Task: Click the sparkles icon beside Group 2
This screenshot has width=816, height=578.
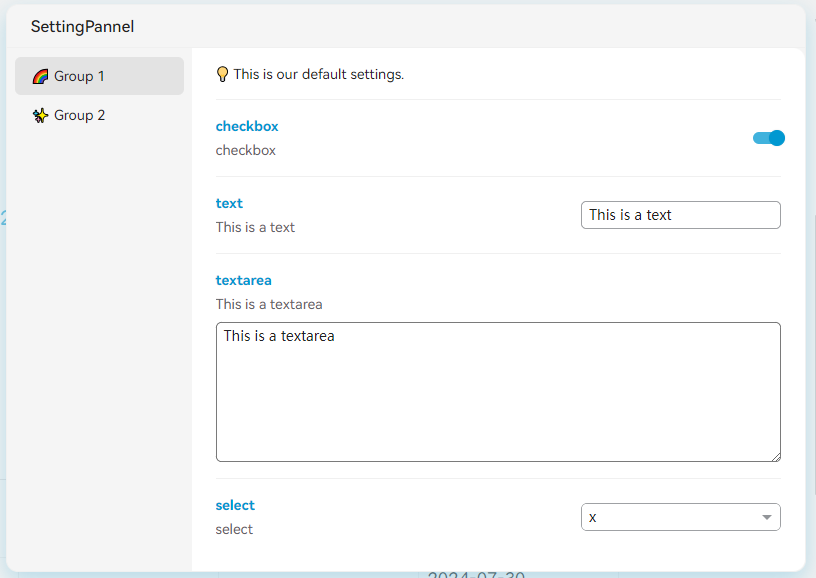Action: coord(40,116)
